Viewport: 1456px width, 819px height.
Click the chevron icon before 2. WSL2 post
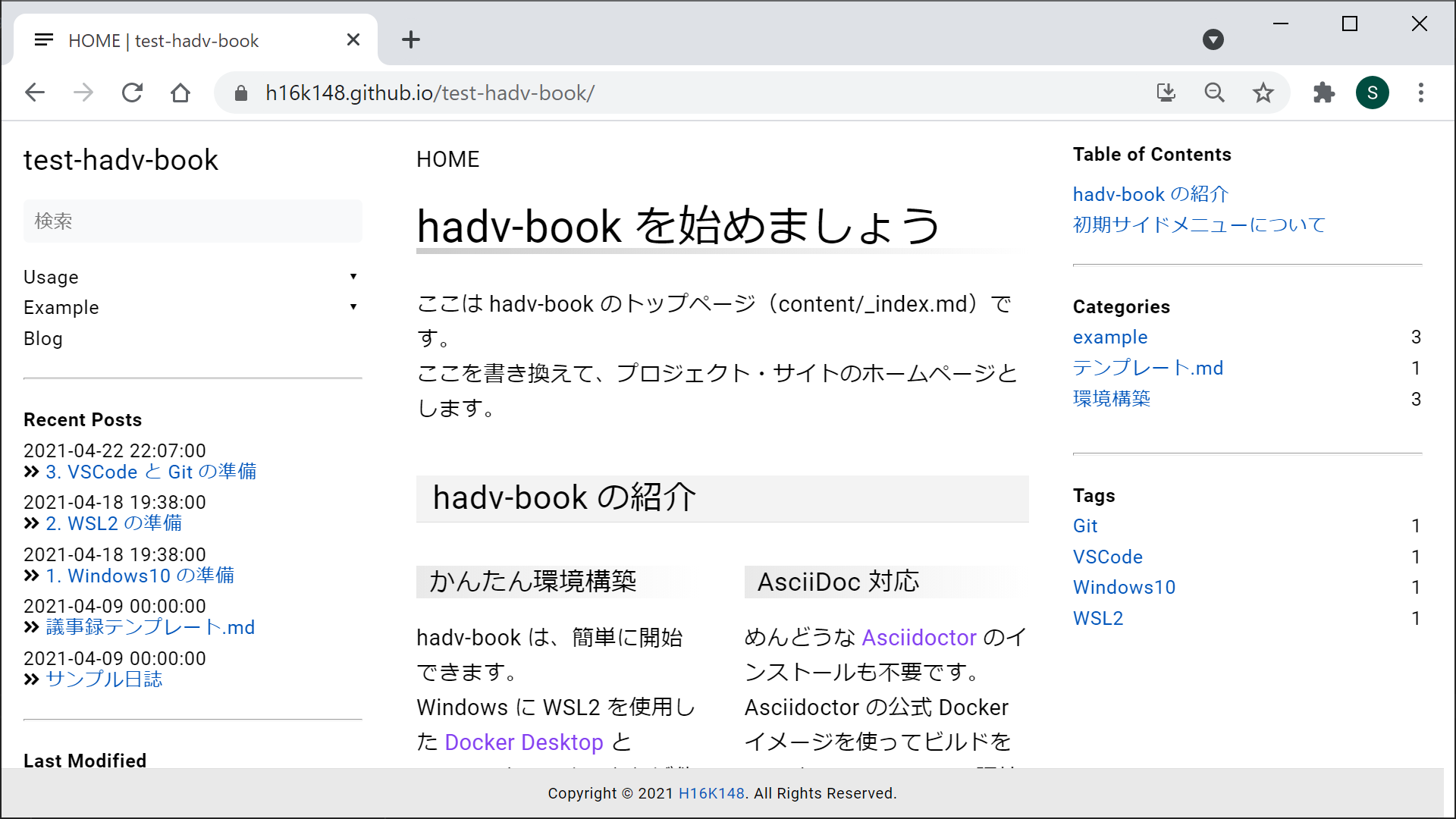tap(31, 523)
